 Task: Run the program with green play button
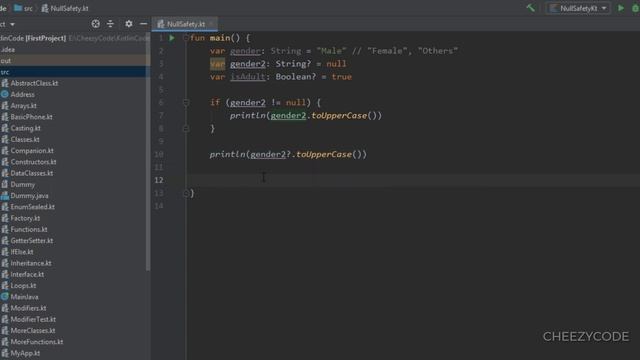(621, 8)
